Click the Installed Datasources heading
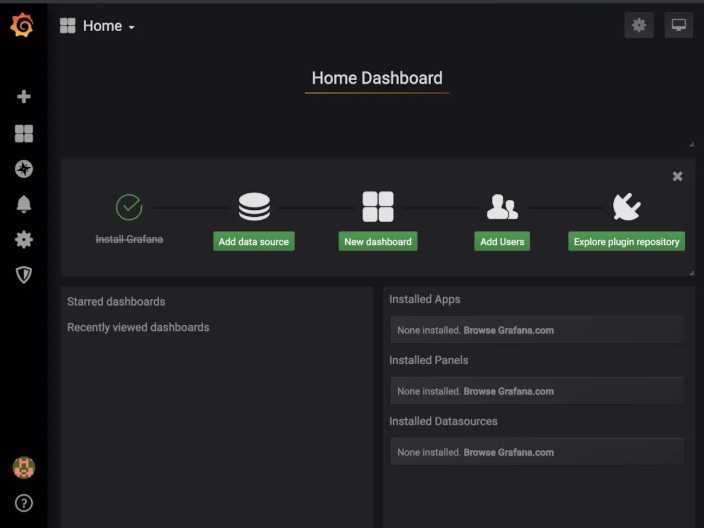 point(443,421)
